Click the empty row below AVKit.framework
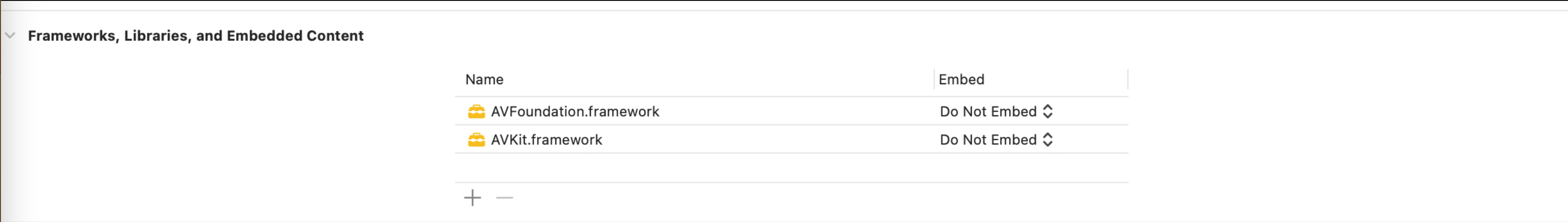Image resolution: width=1568 pixels, height=222 pixels. (x=791, y=168)
